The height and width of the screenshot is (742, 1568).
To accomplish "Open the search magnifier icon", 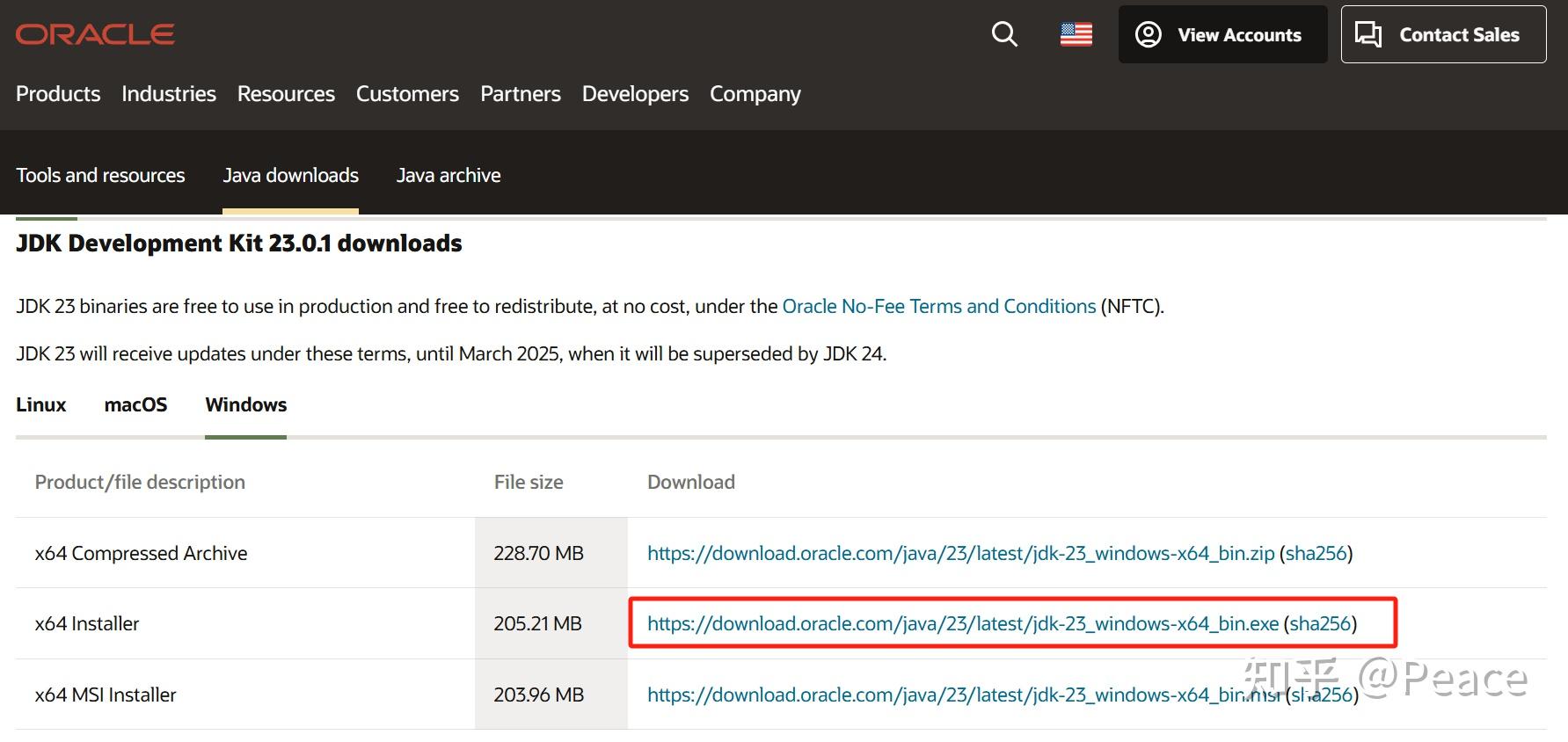I will tap(1004, 34).
